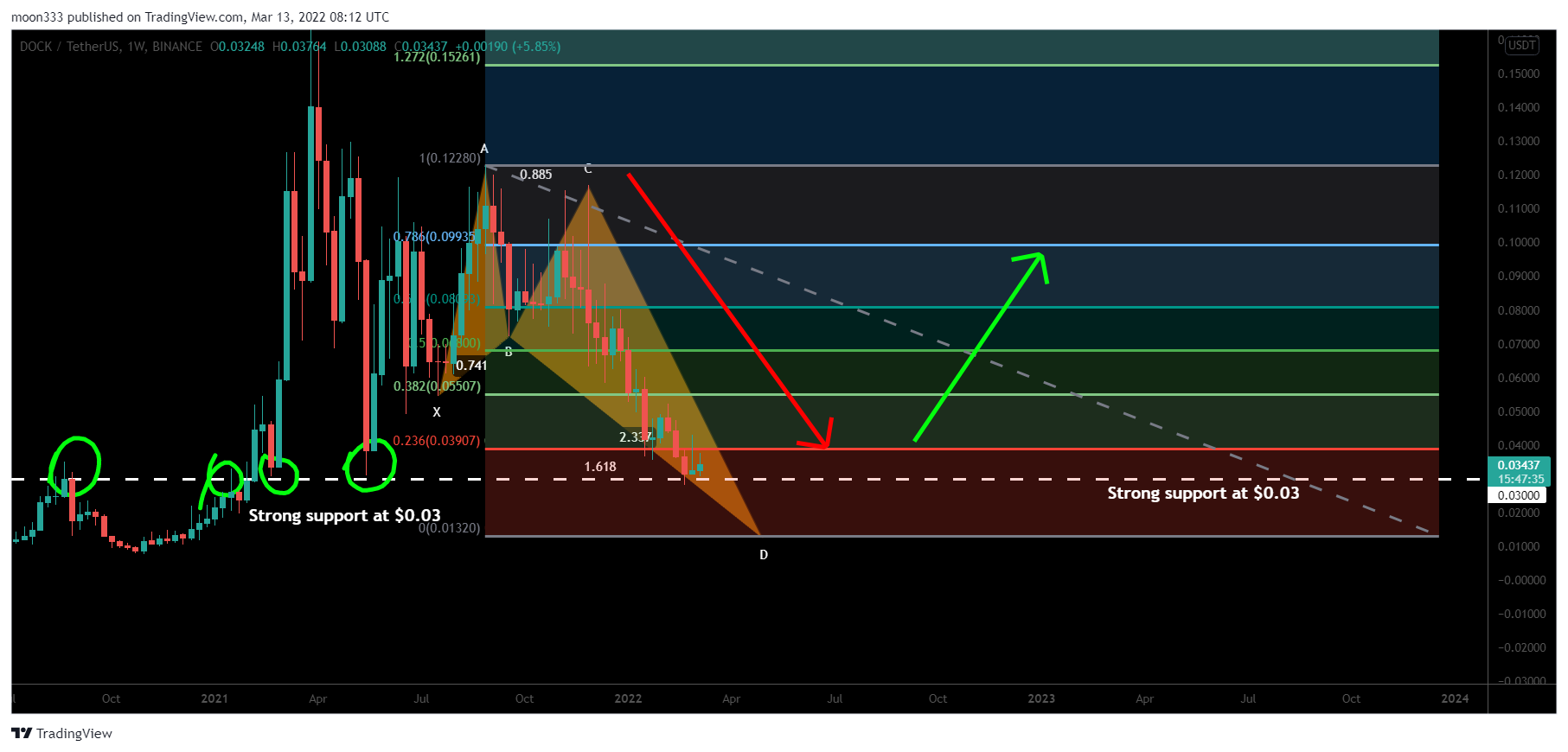Select the 1(0.12280) Fibonacci level label
This screenshot has height=752, width=1568.
[450, 158]
